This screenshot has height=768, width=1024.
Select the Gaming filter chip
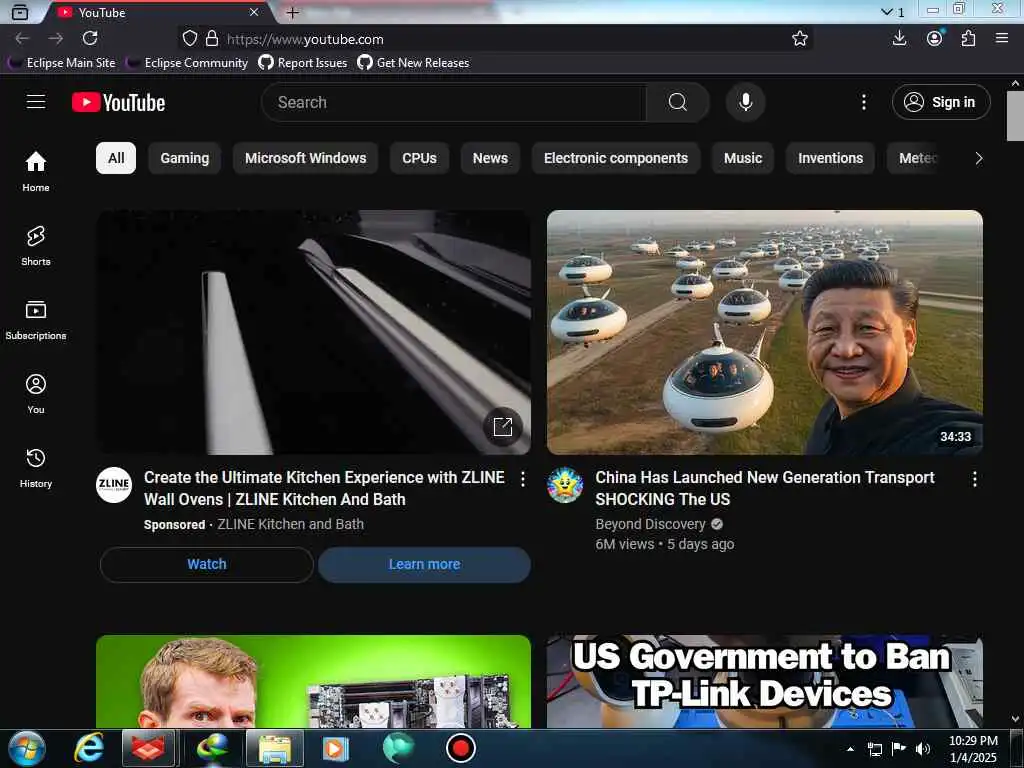[185, 158]
